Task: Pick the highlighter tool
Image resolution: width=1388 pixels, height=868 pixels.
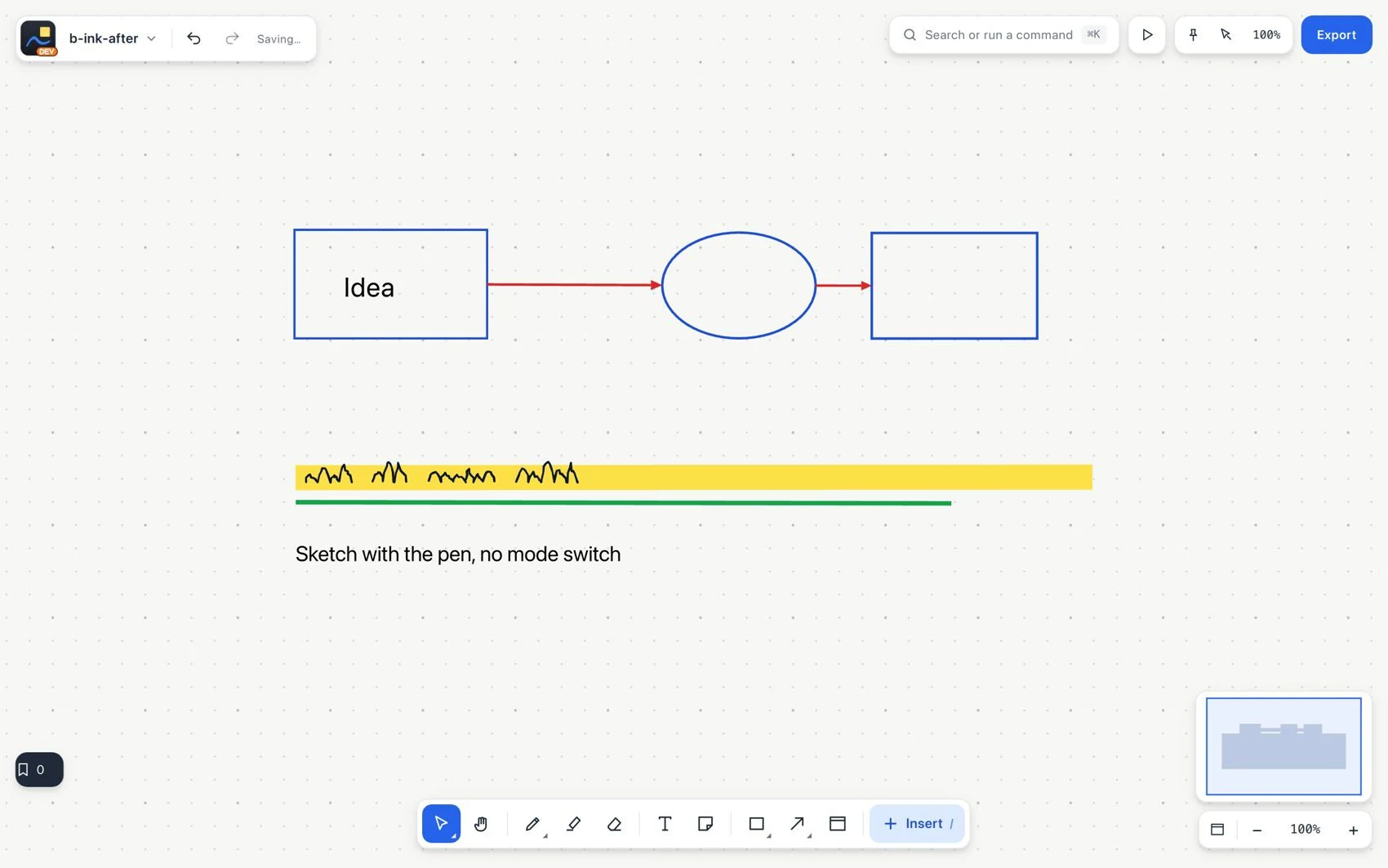Action: [573, 823]
